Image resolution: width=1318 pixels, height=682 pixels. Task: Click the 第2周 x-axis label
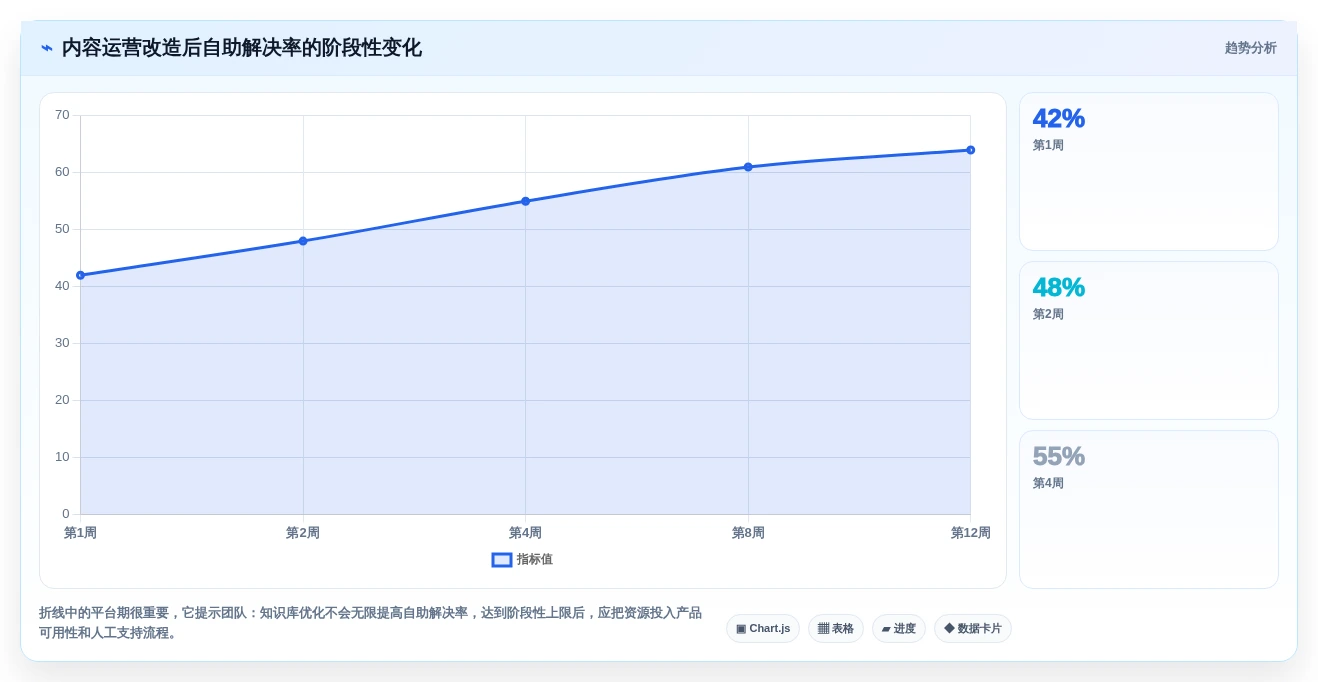point(303,533)
